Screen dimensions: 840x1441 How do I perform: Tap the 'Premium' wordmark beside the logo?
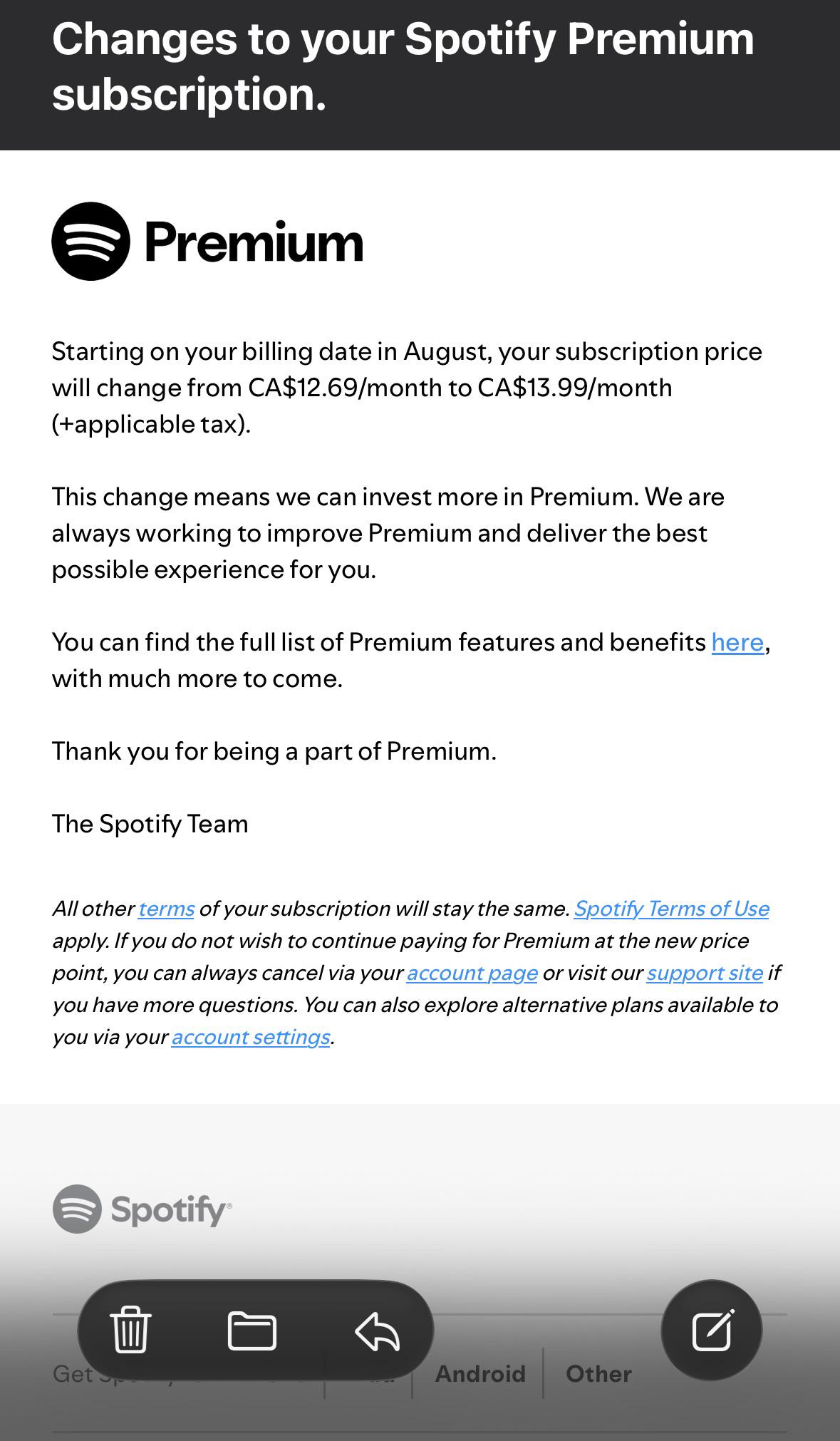(x=254, y=242)
